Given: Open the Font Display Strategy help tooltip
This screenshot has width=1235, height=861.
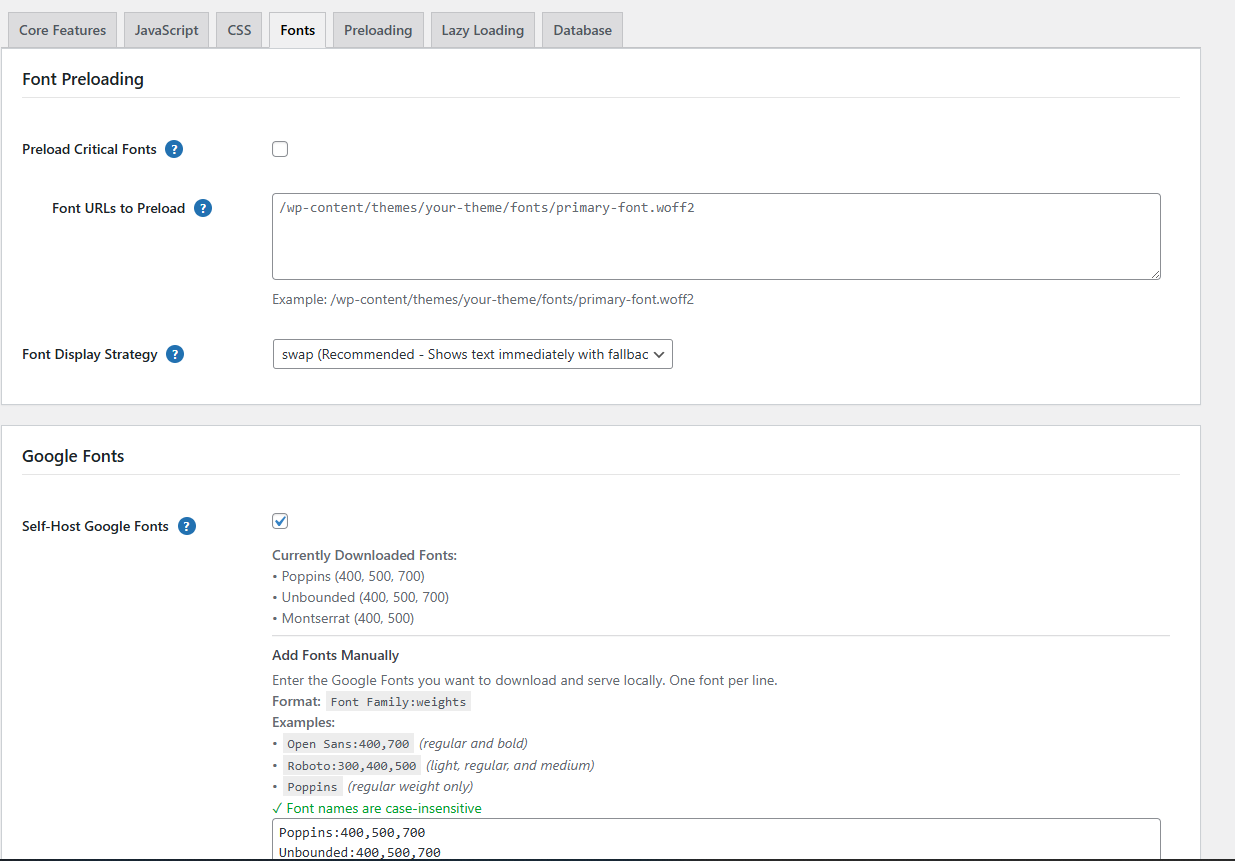Looking at the screenshot, I should (x=174, y=353).
